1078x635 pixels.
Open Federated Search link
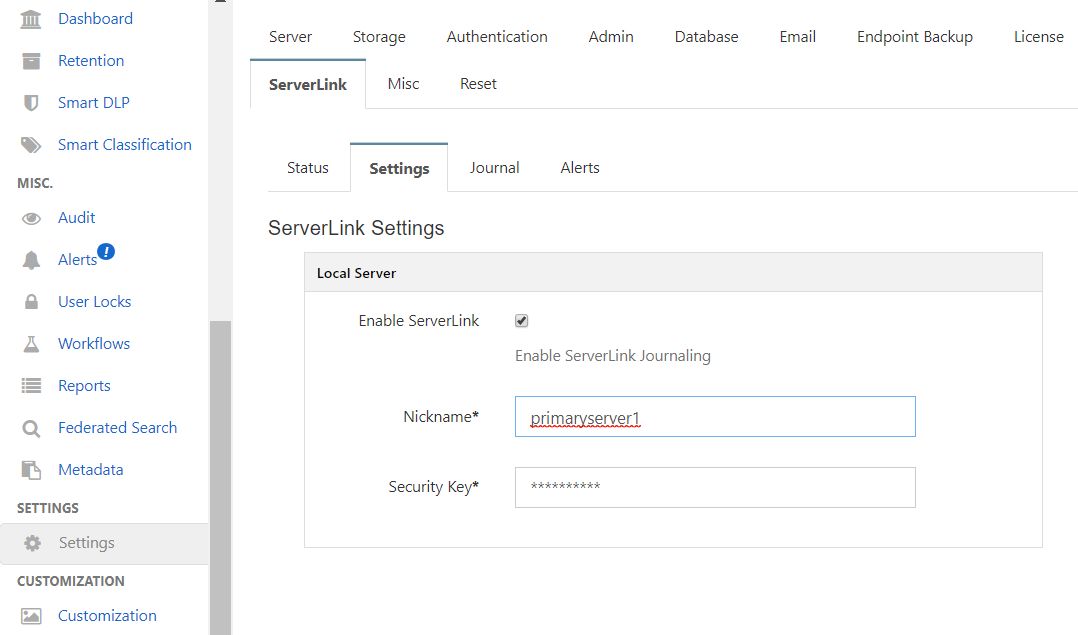117,427
